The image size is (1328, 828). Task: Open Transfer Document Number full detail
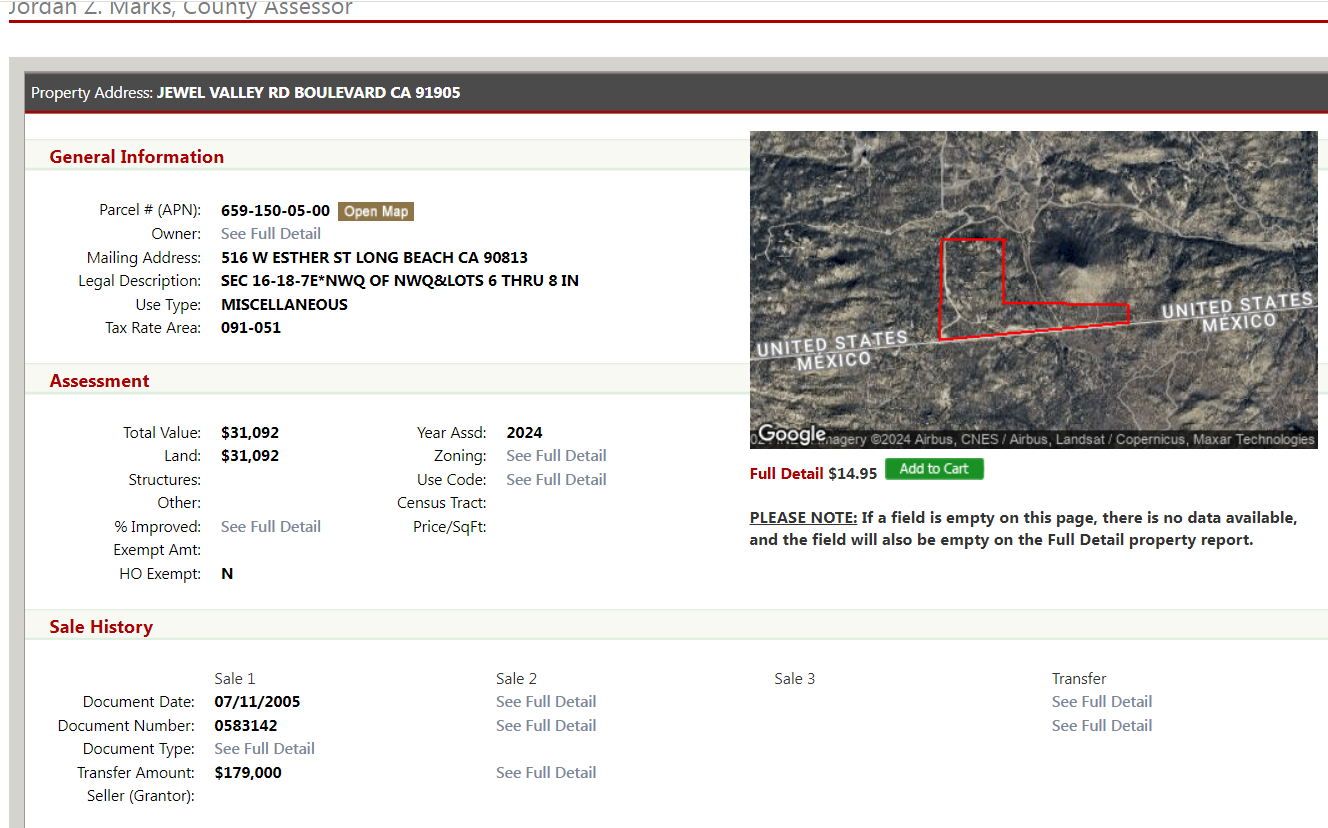(x=1102, y=726)
